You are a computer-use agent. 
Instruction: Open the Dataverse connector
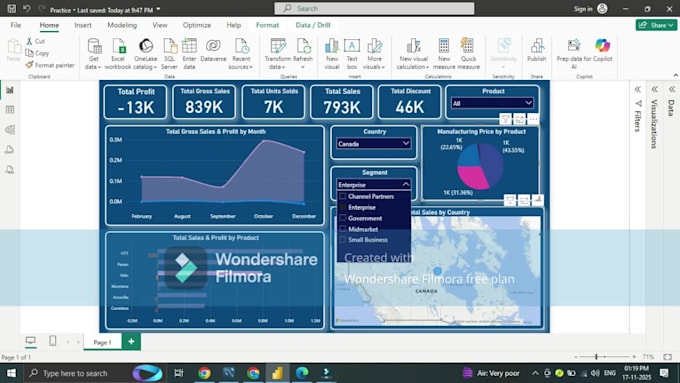coord(213,50)
